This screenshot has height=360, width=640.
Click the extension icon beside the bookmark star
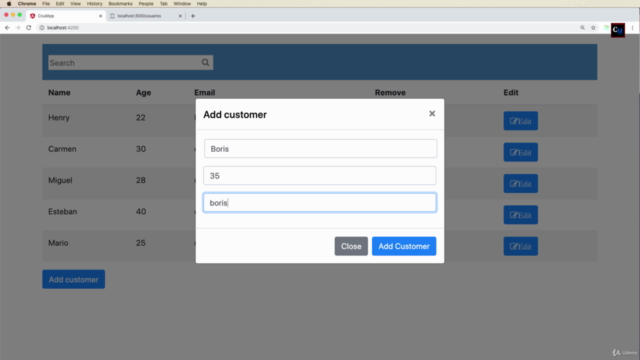606,28
